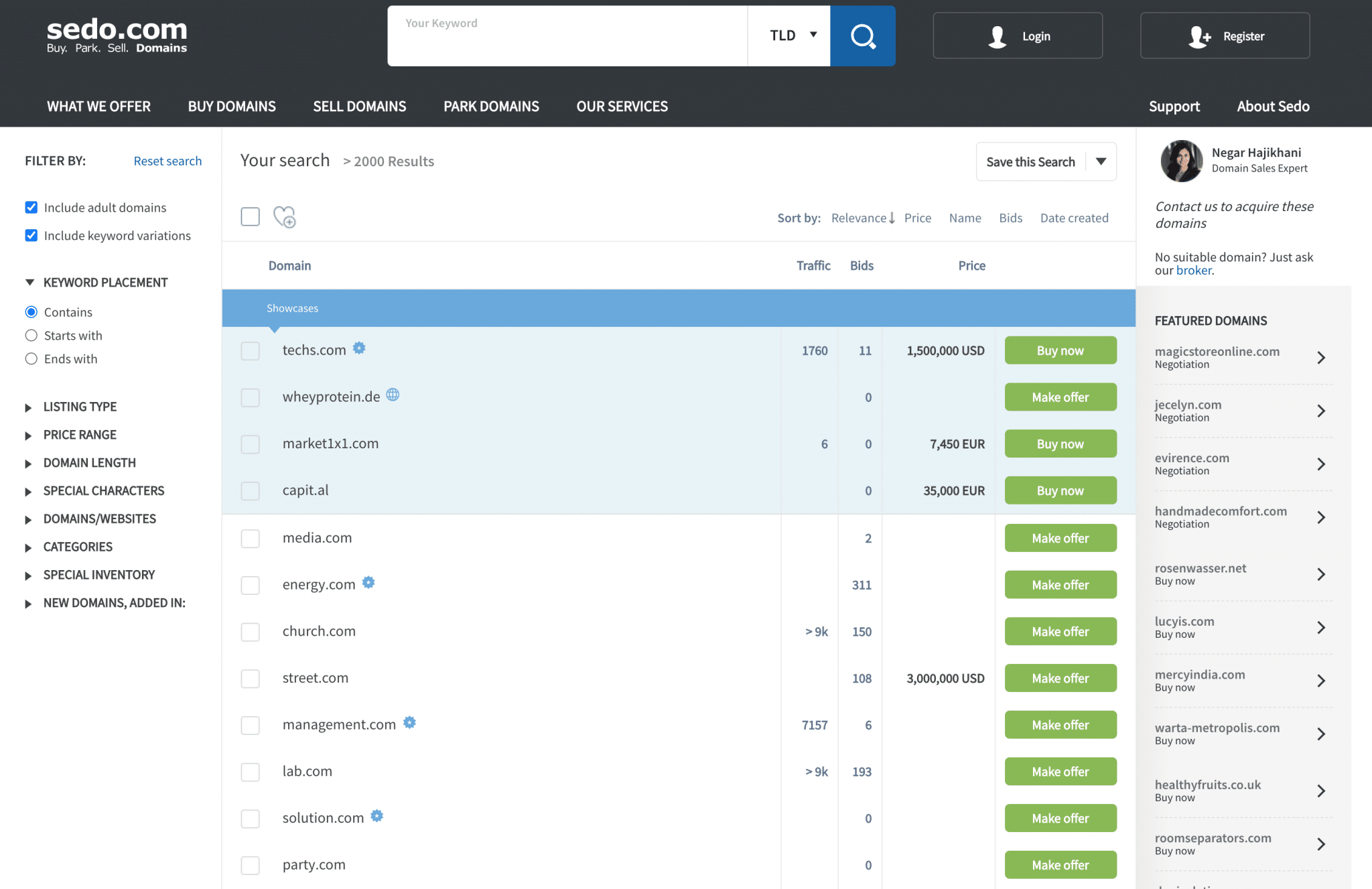Uncheck Include keyword variations
Screen dimensions: 1372x889
pos(31,235)
